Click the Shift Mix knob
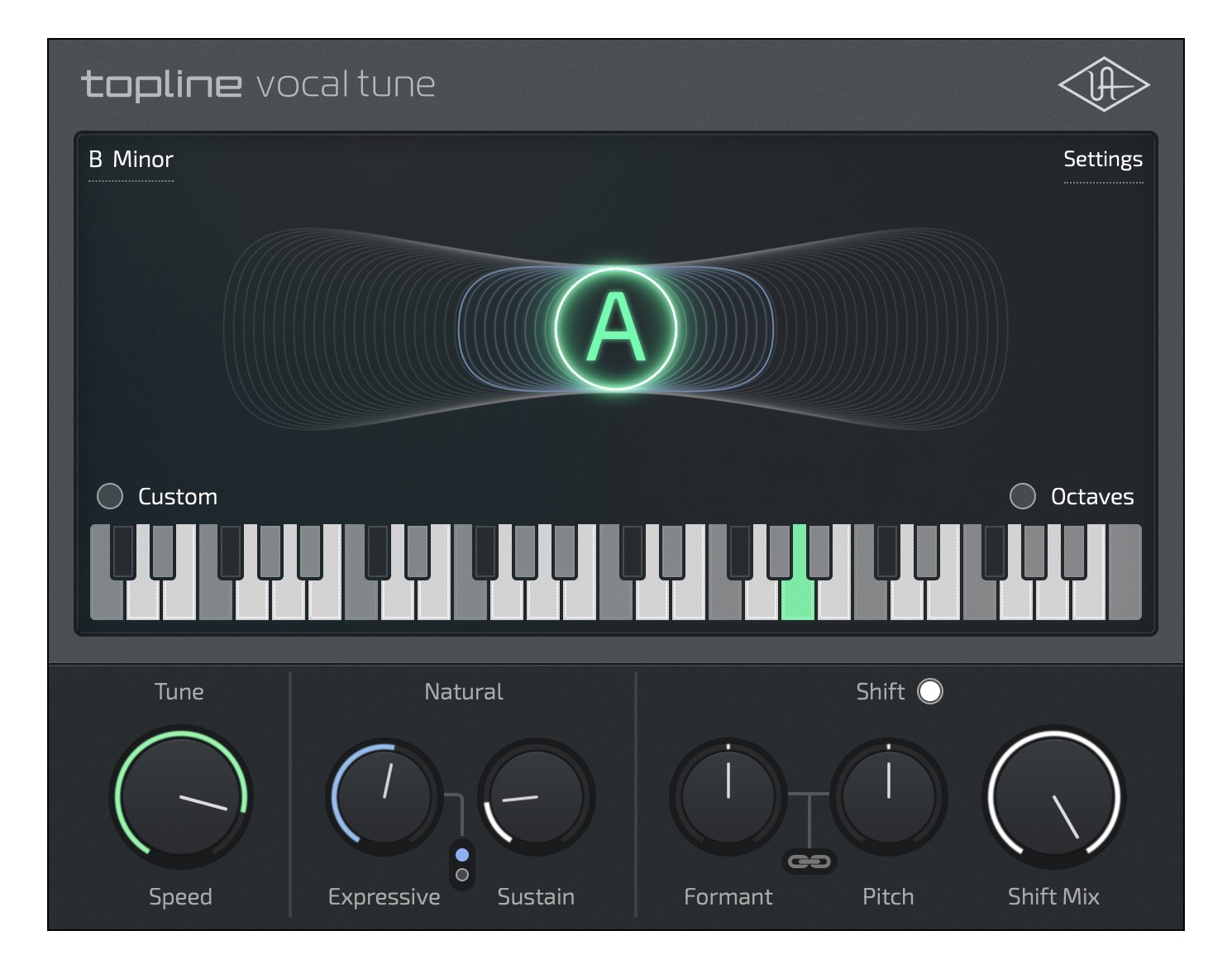1232x969 pixels. pyautogui.click(x=1053, y=797)
